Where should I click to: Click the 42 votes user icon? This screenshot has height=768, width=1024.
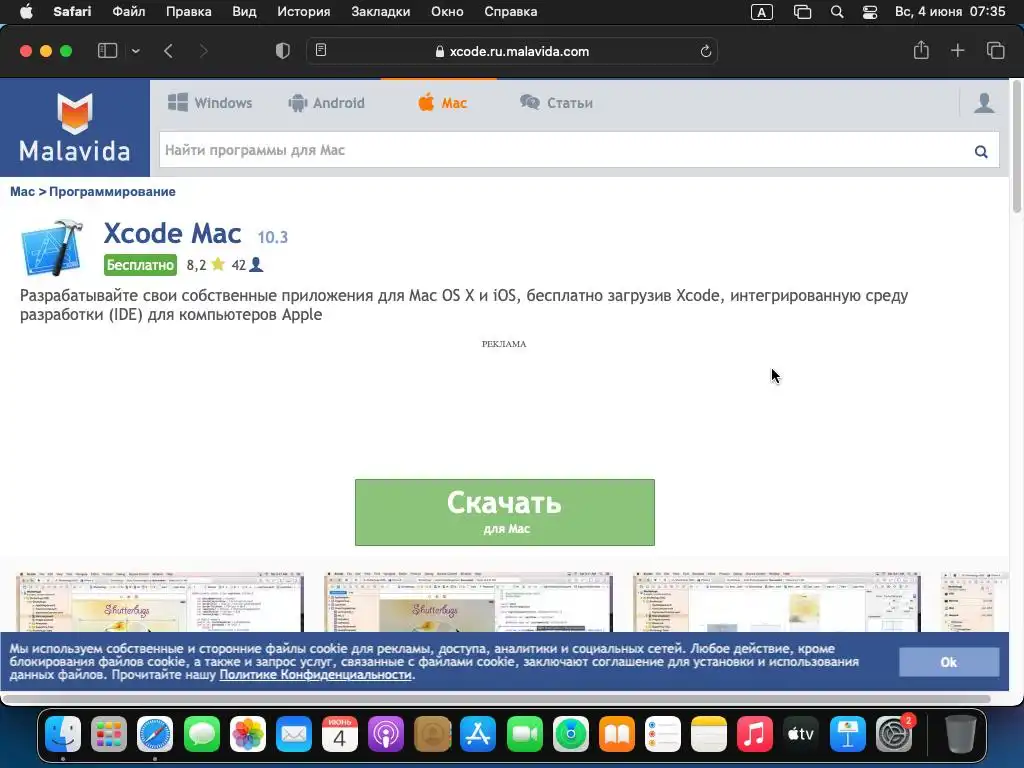pos(256,264)
